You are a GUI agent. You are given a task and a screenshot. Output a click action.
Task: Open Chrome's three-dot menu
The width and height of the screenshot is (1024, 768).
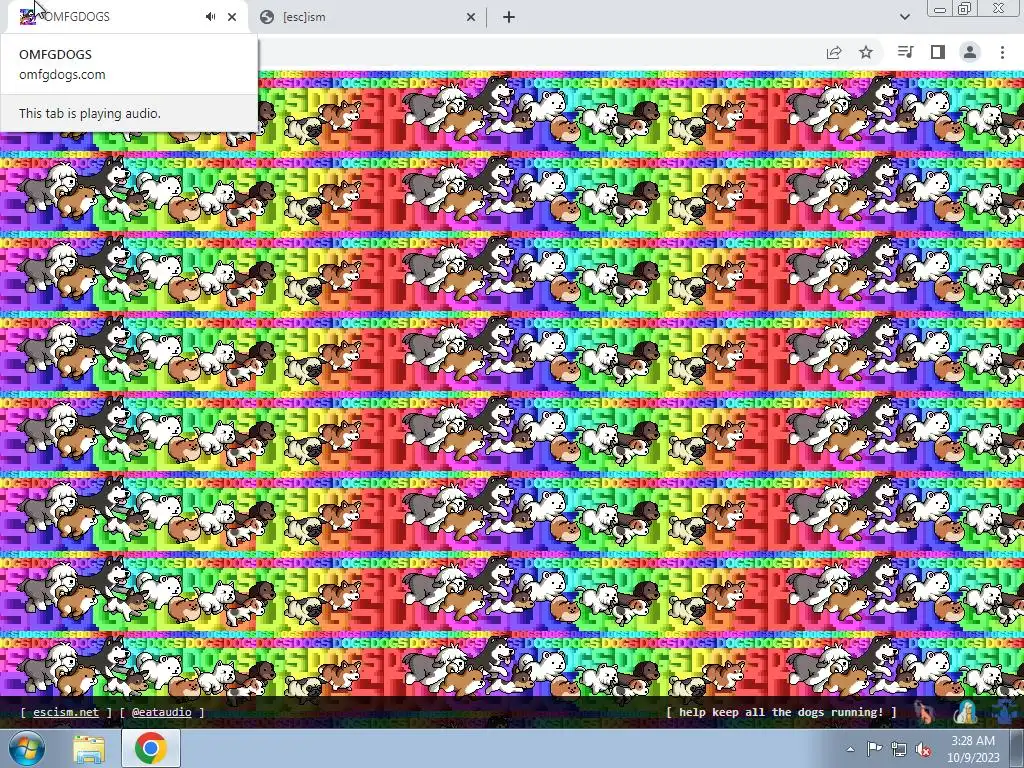(1002, 52)
